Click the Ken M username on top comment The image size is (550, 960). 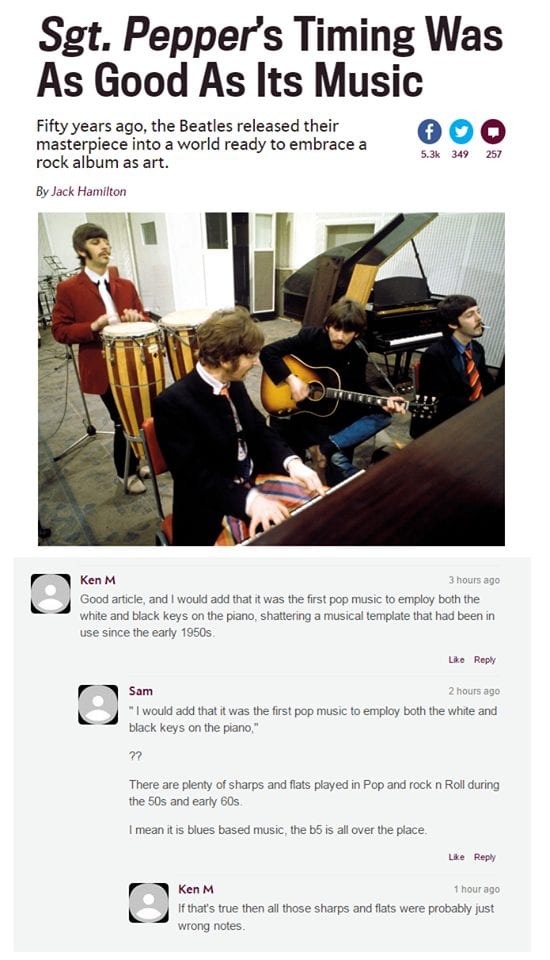click(x=97, y=580)
